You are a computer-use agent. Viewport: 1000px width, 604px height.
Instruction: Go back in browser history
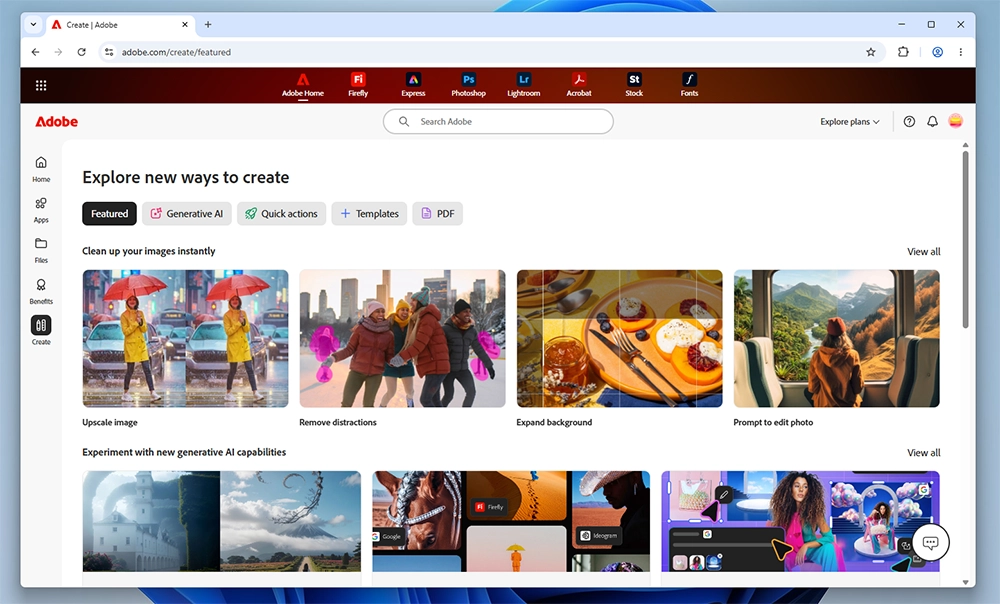(x=35, y=52)
